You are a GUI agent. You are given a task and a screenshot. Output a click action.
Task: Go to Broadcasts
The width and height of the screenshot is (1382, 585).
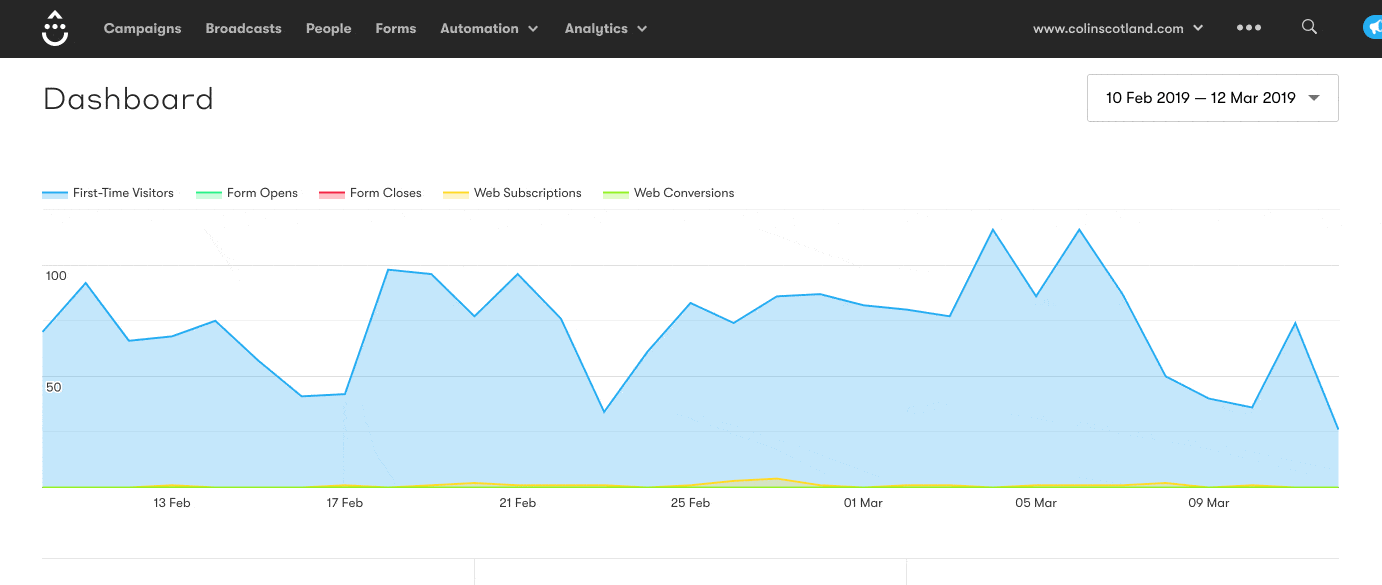243,28
